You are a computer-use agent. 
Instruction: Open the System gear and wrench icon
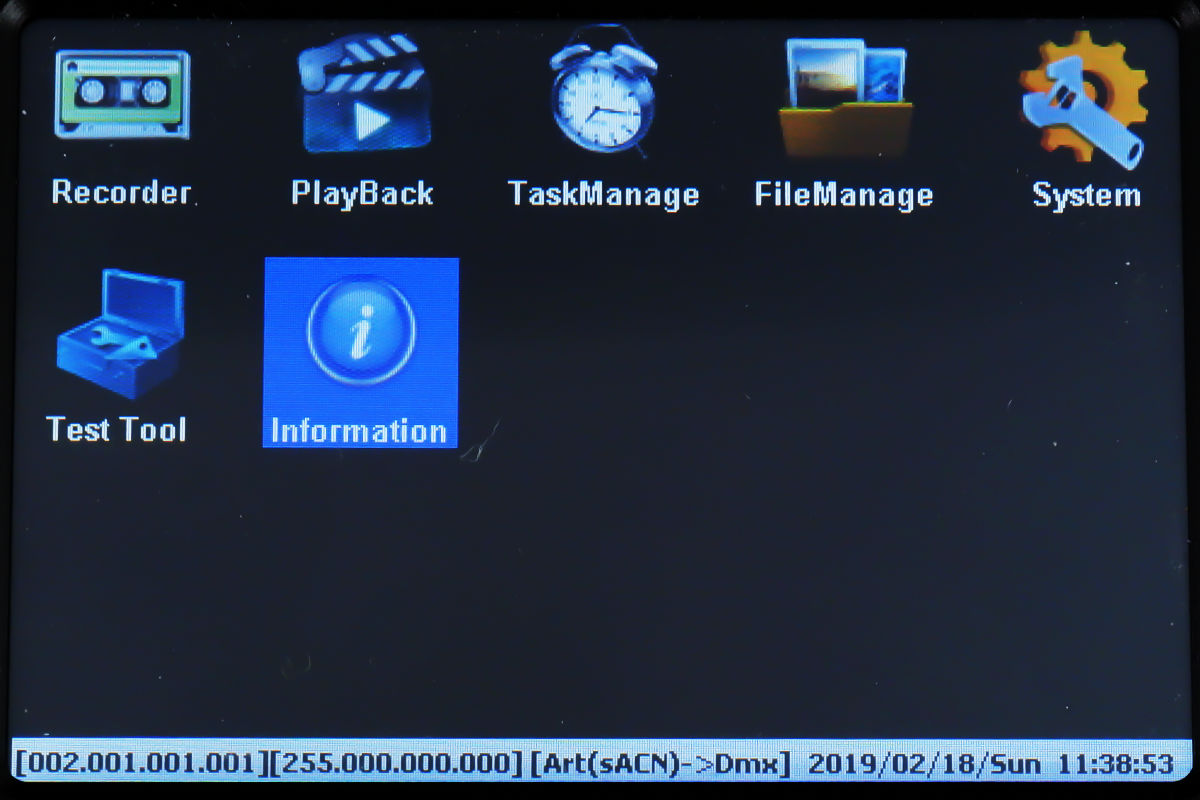coord(1085,99)
